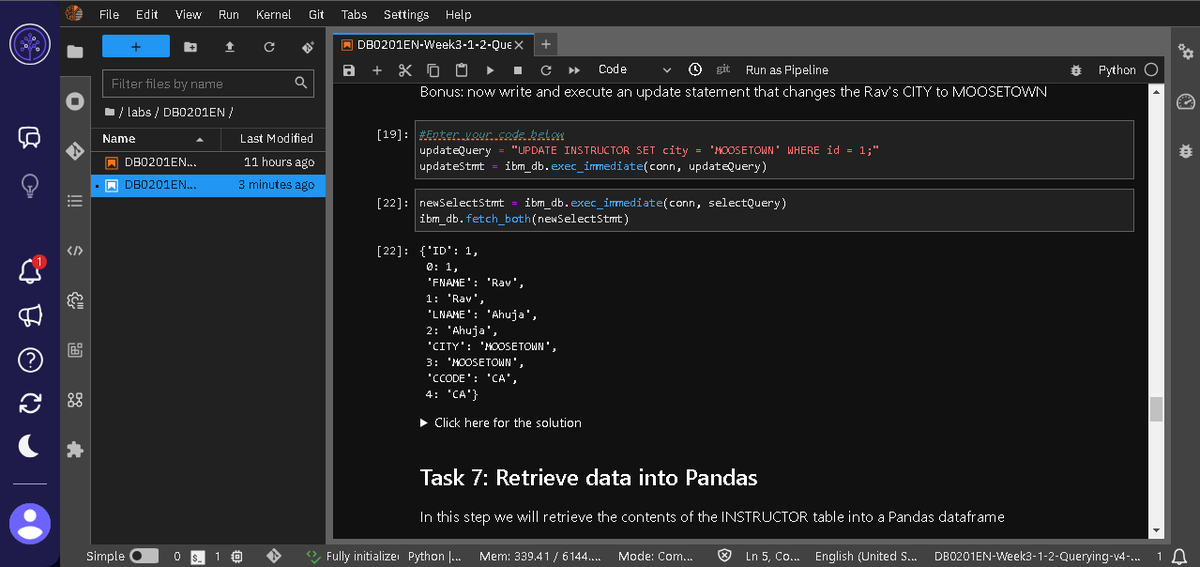The width and height of the screenshot is (1200, 567).
Task: Restart kernel and run all cells
Action: pyautogui.click(x=575, y=70)
